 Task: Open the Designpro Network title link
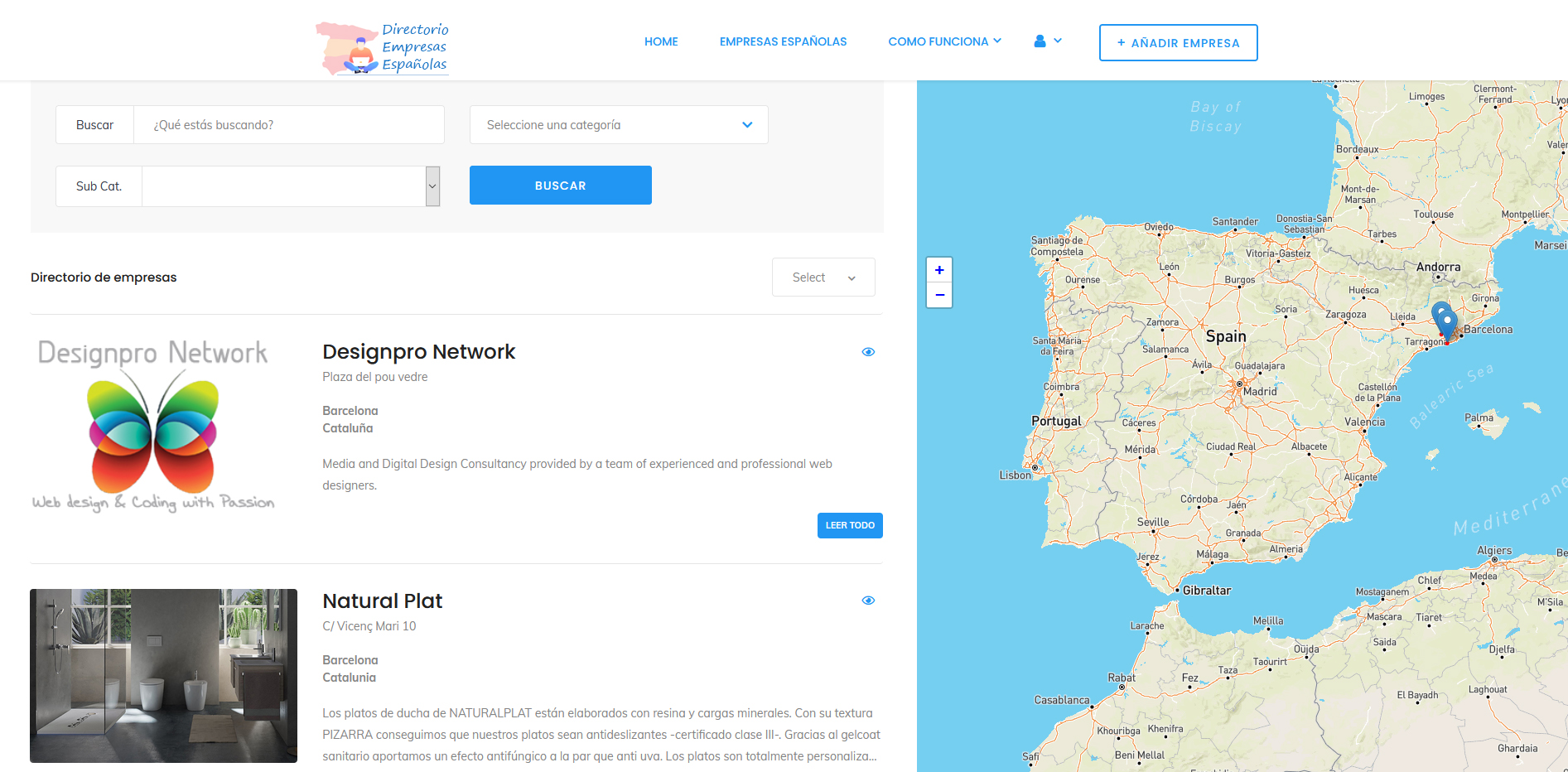(x=418, y=352)
